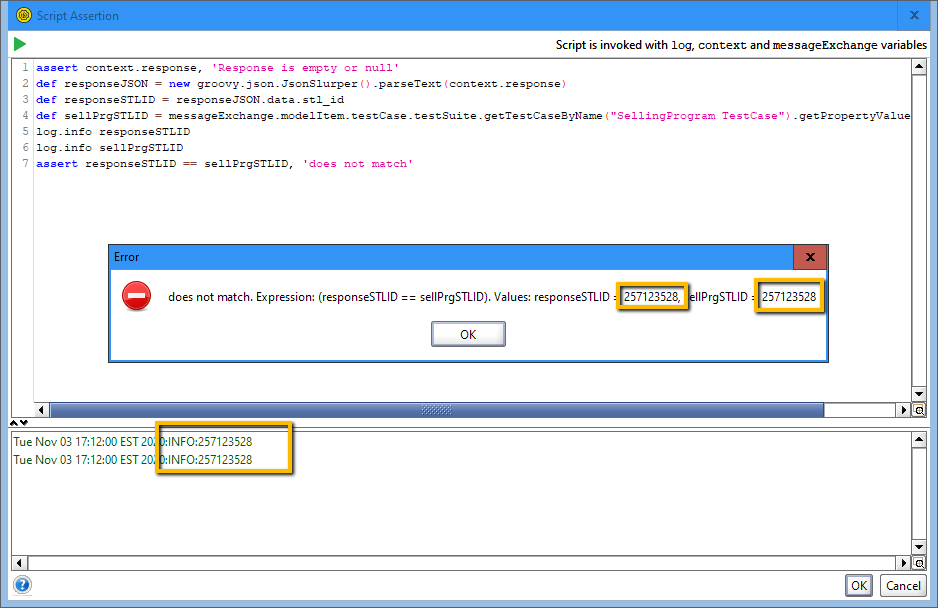Collapse the log panel using the splitter arrows

19,423
